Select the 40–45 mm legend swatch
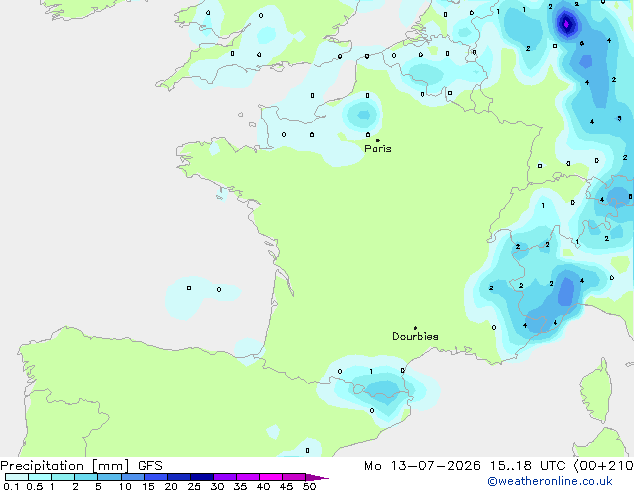The image size is (634, 490). point(271,477)
